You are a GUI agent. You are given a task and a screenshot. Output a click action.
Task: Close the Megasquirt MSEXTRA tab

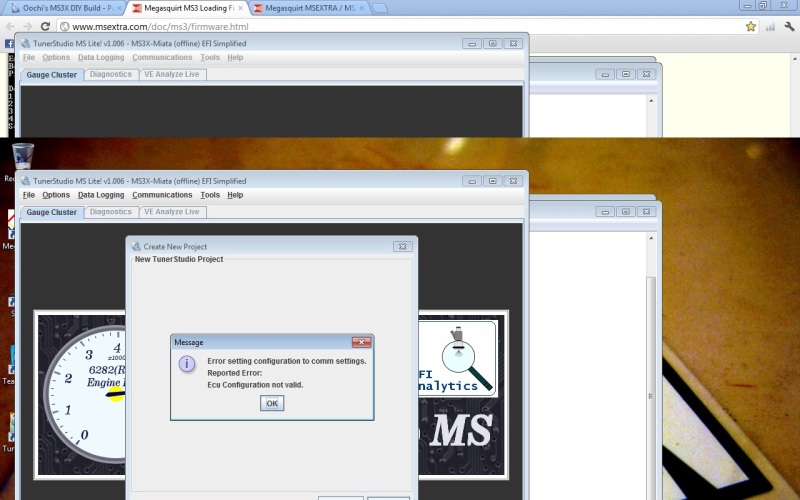(362, 8)
